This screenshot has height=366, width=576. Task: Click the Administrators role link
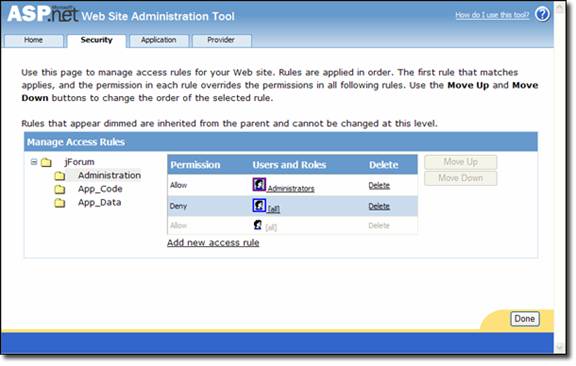tap(291, 189)
